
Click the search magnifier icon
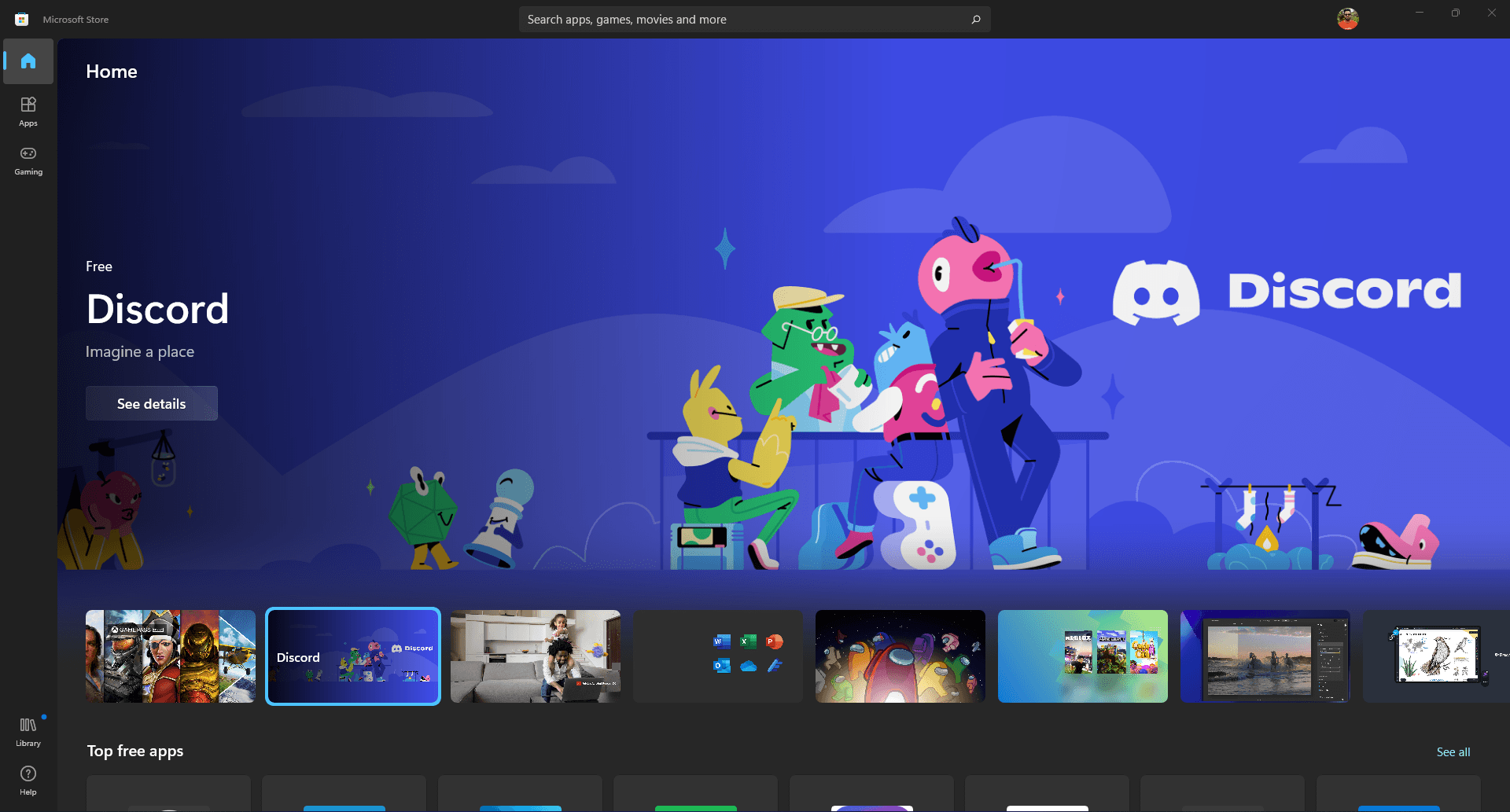tap(976, 20)
